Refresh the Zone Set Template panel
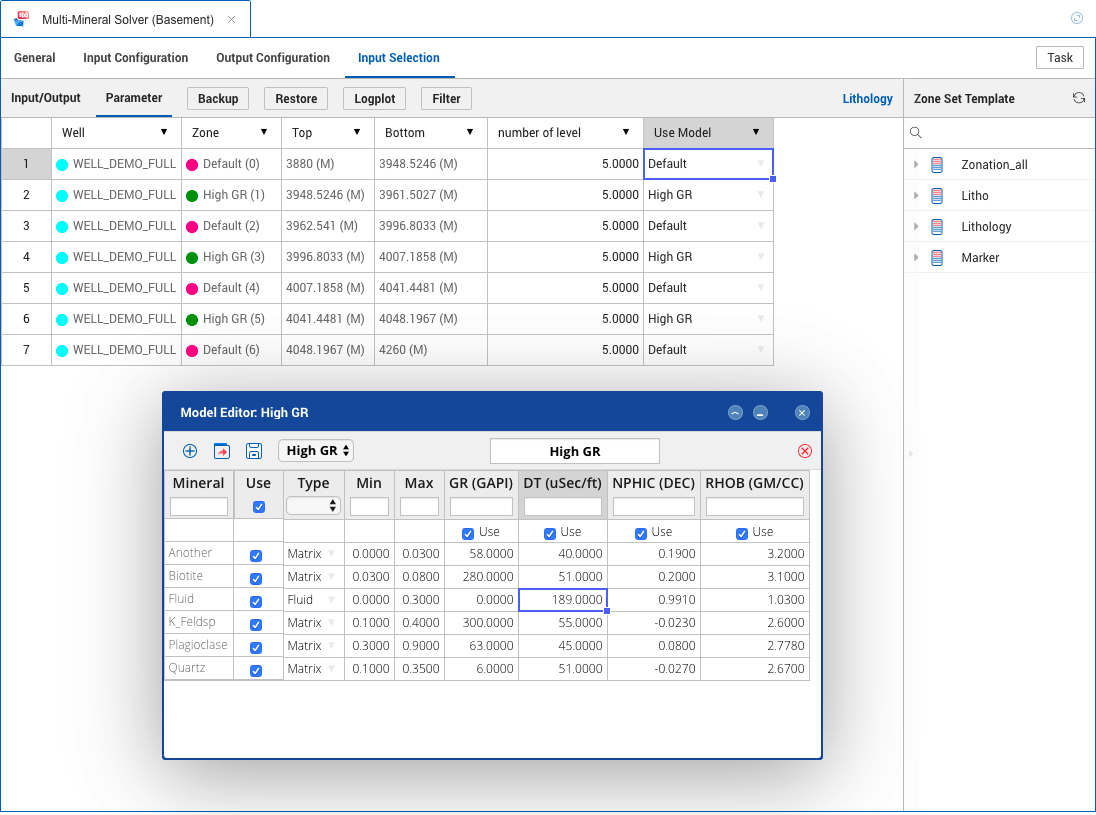The image size is (1096, 815). [x=1079, y=98]
